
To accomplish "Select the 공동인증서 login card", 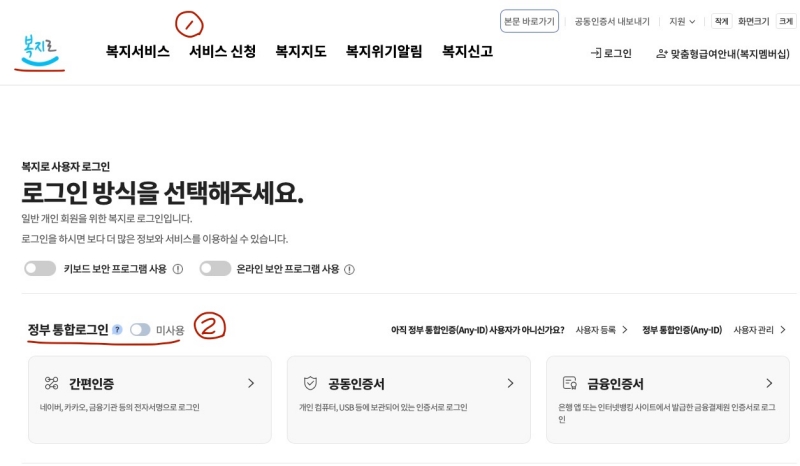I will (409, 400).
